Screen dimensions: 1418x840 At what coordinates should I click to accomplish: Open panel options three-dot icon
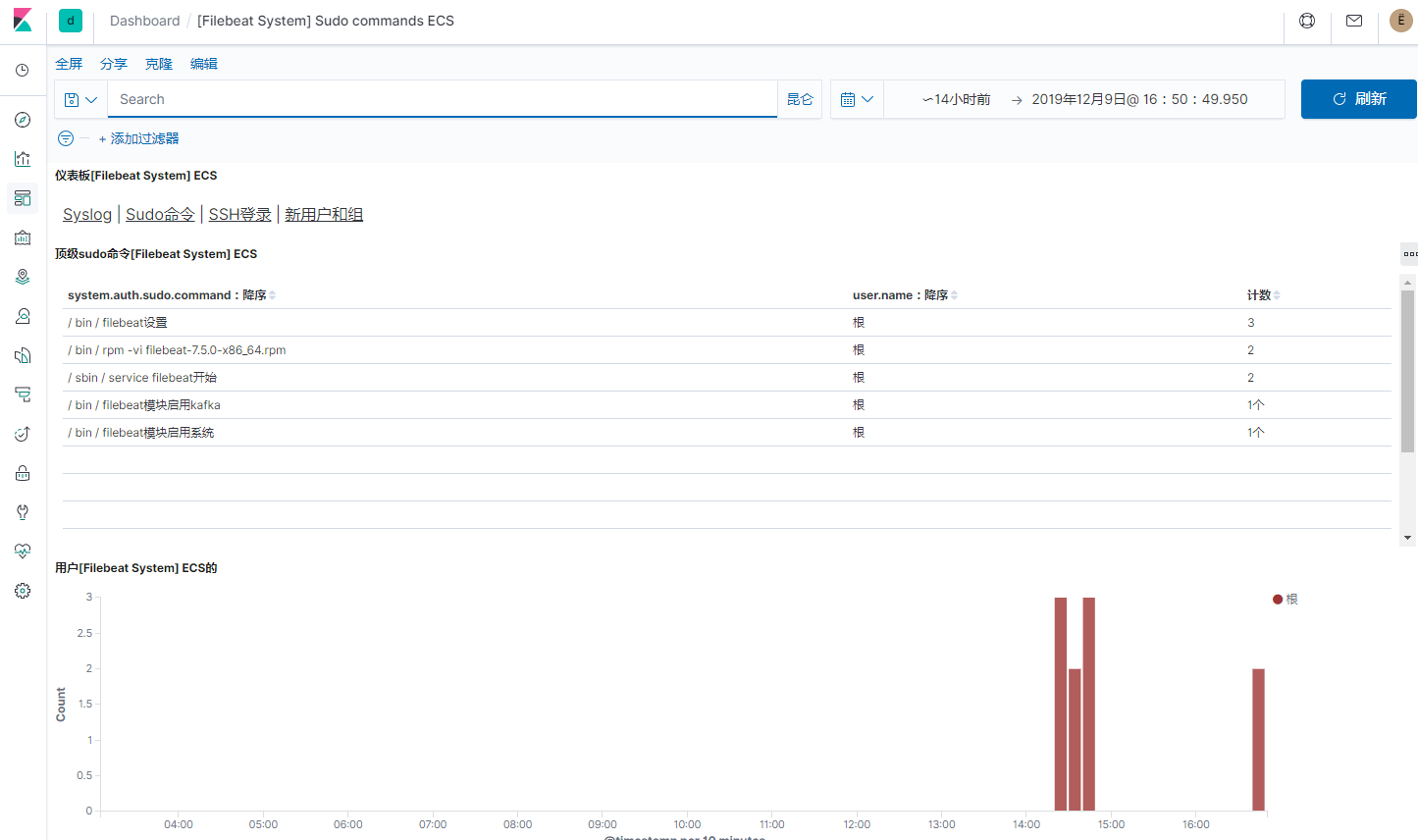1410,254
